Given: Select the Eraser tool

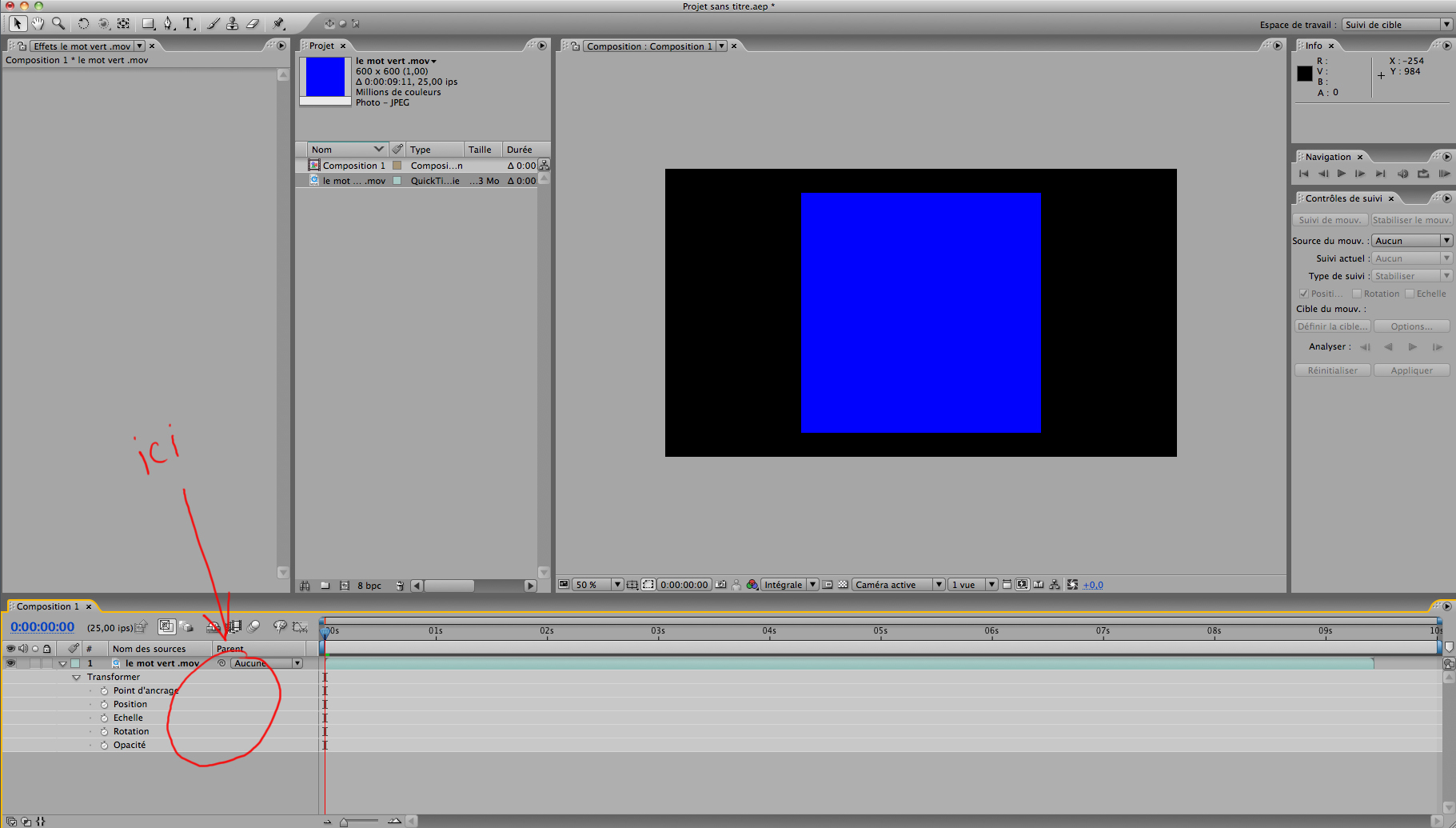Looking at the screenshot, I should [x=253, y=24].
